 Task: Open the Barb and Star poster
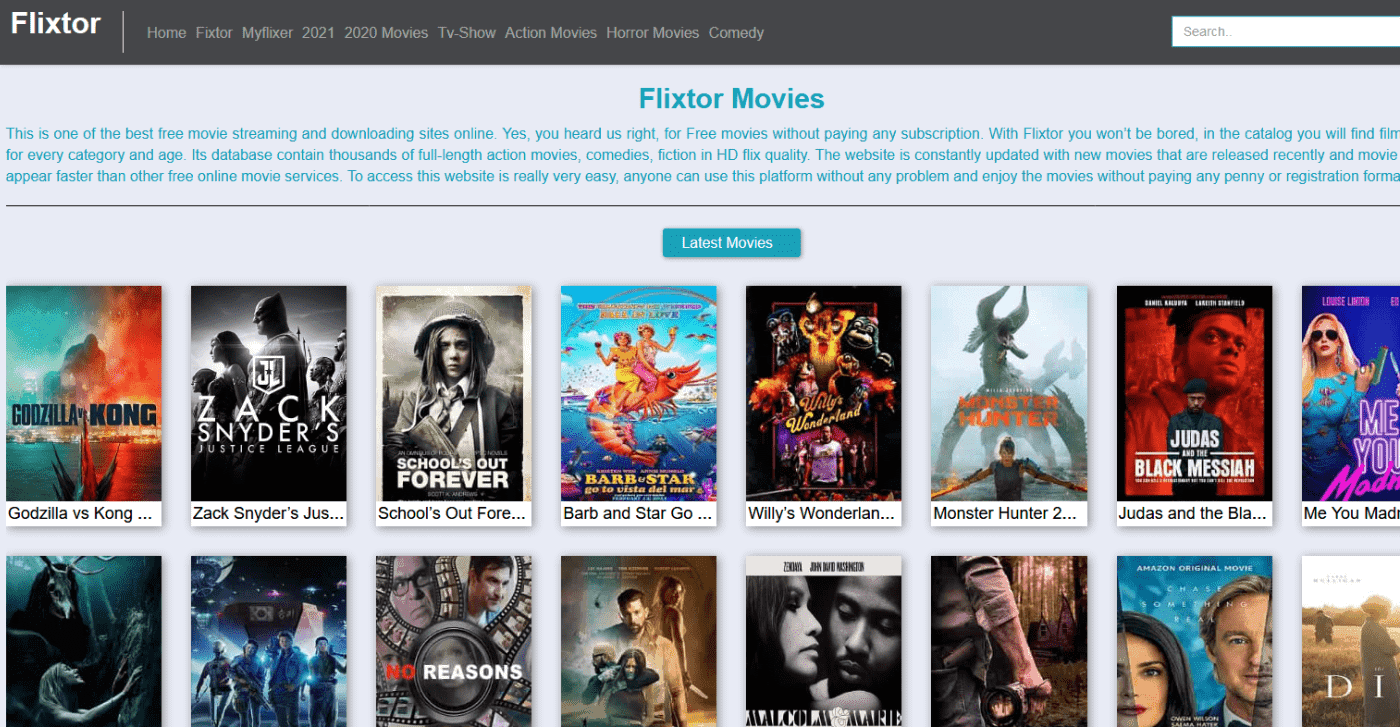click(x=639, y=393)
